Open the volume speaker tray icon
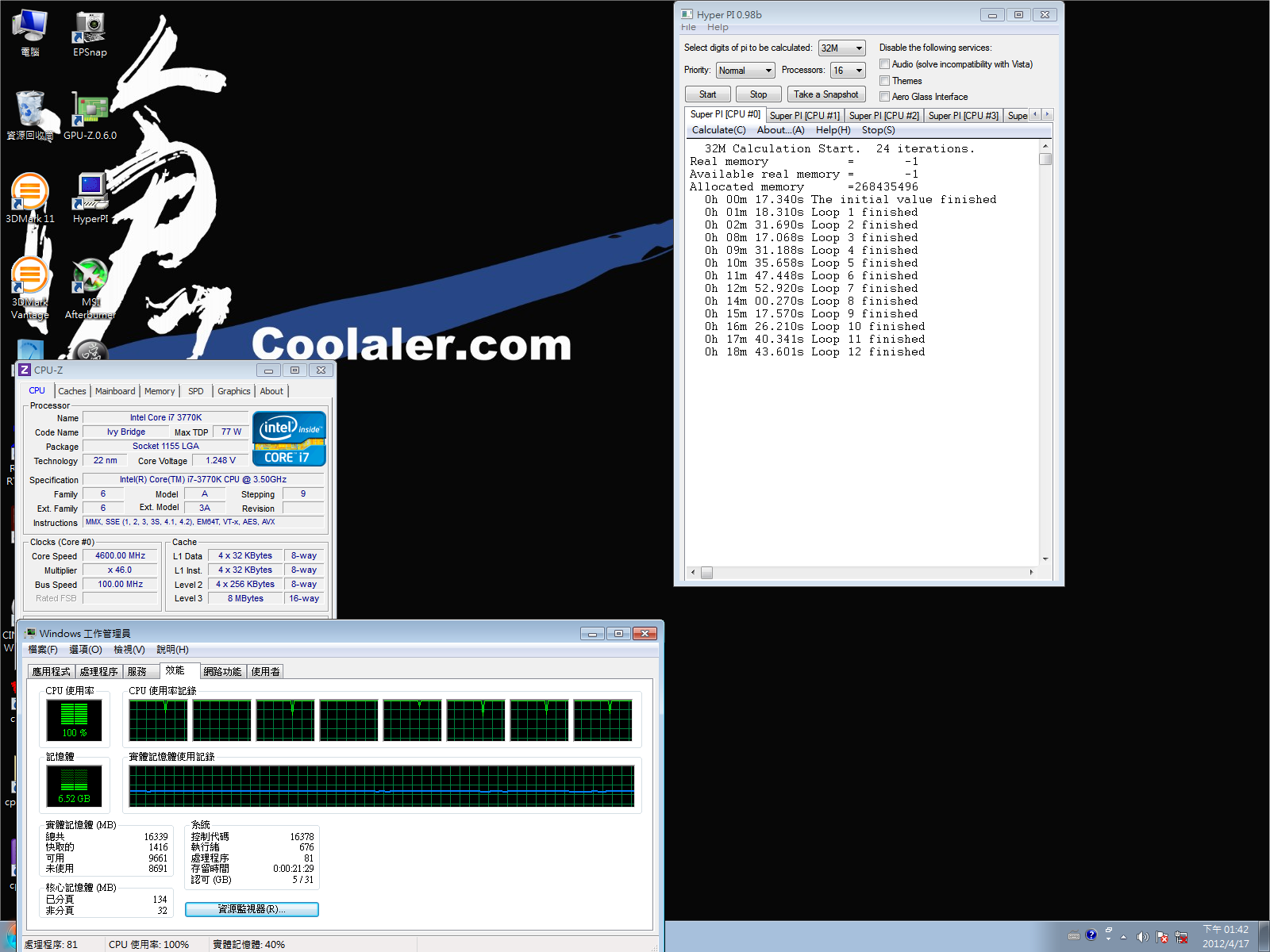The width and height of the screenshot is (1270, 952). click(1142, 936)
